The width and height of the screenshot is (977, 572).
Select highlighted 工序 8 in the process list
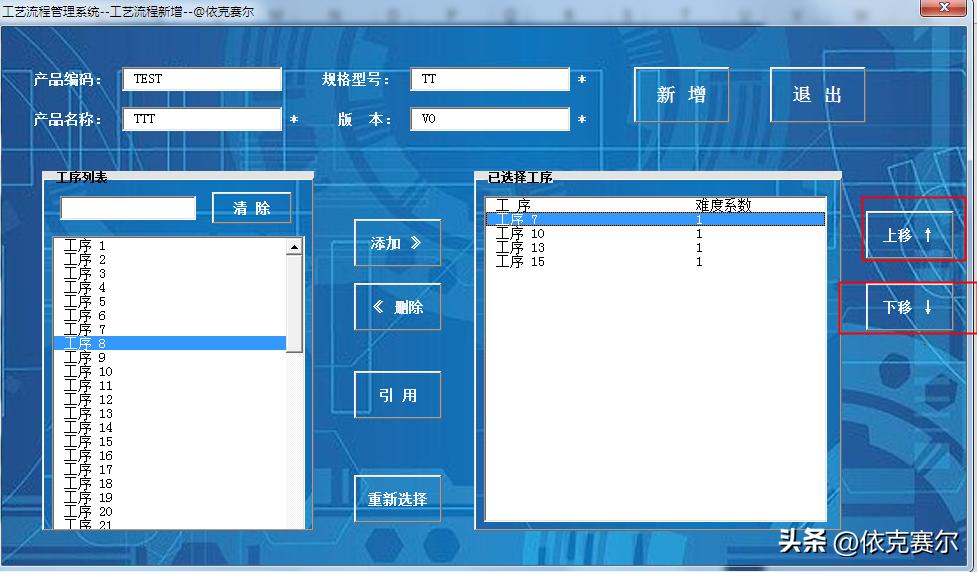(169, 343)
